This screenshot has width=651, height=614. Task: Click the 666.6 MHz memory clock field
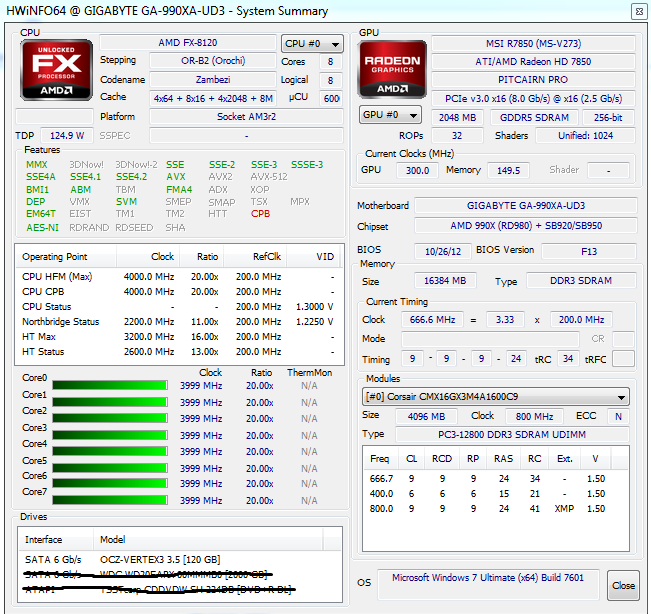tap(432, 320)
